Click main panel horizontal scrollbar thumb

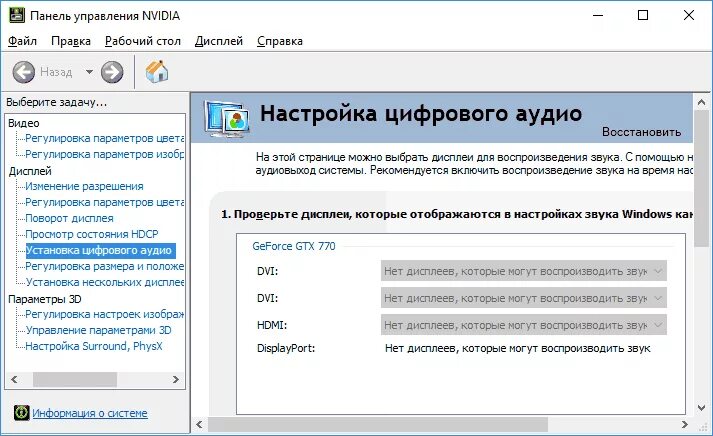[x=378, y=425]
